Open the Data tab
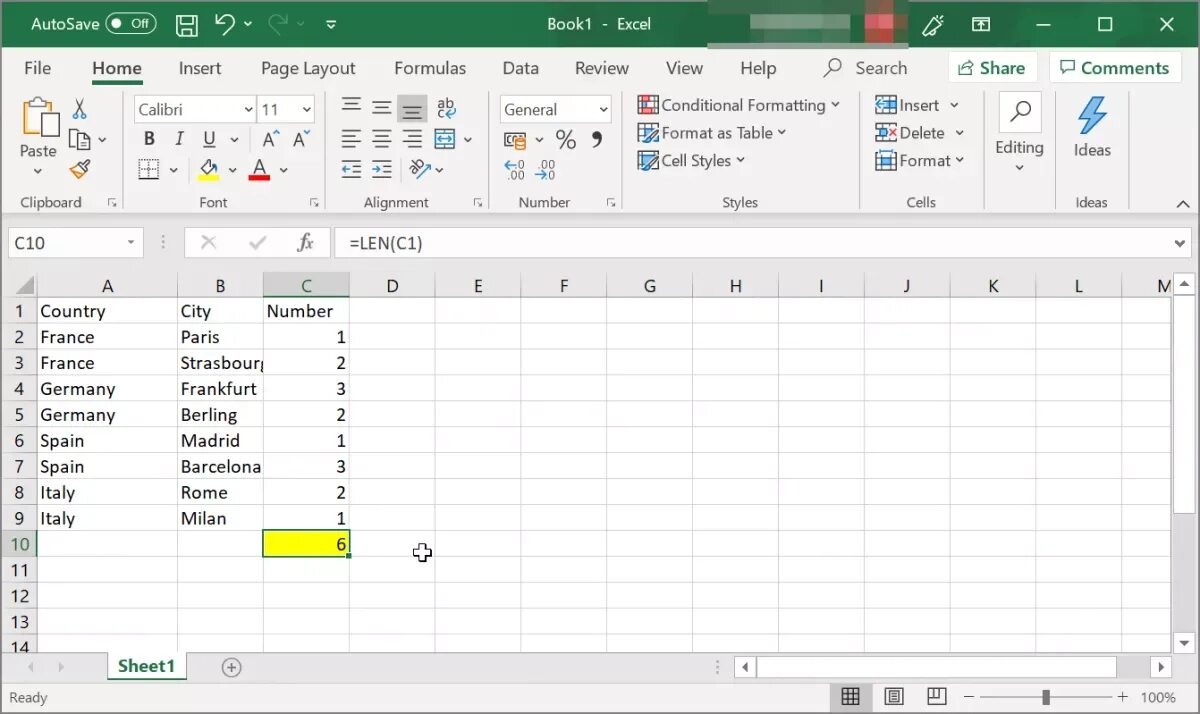Screen dimensions: 1200x714 [x=520, y=68]
